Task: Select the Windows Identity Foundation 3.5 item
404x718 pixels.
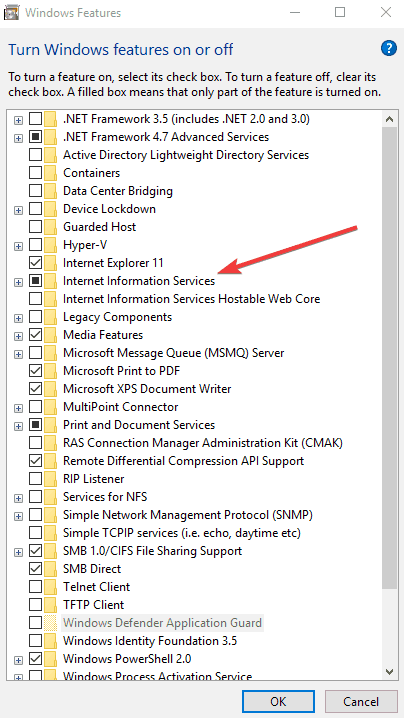Action: 150,641
